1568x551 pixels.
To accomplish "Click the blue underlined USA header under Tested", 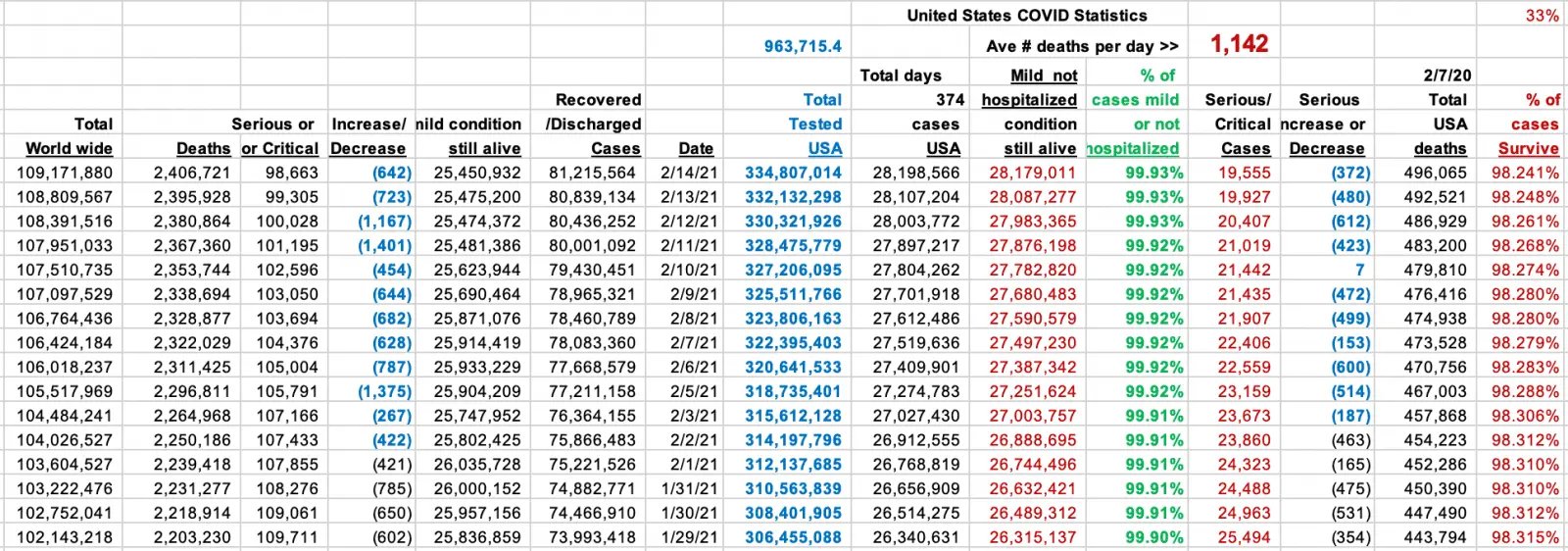I will point(824,148).
